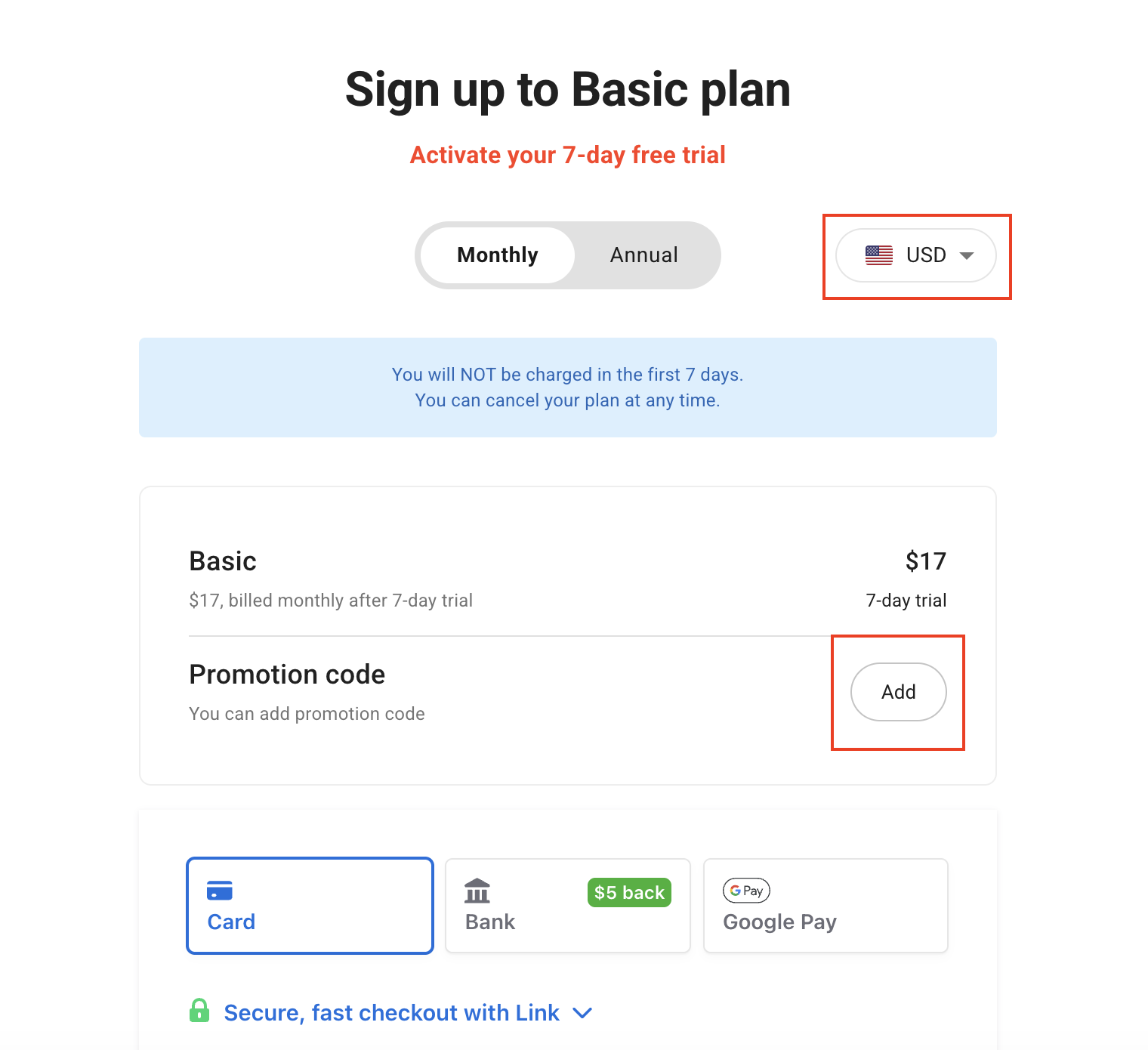
Task: Click the $17 price label
Action: pos(925,561)
